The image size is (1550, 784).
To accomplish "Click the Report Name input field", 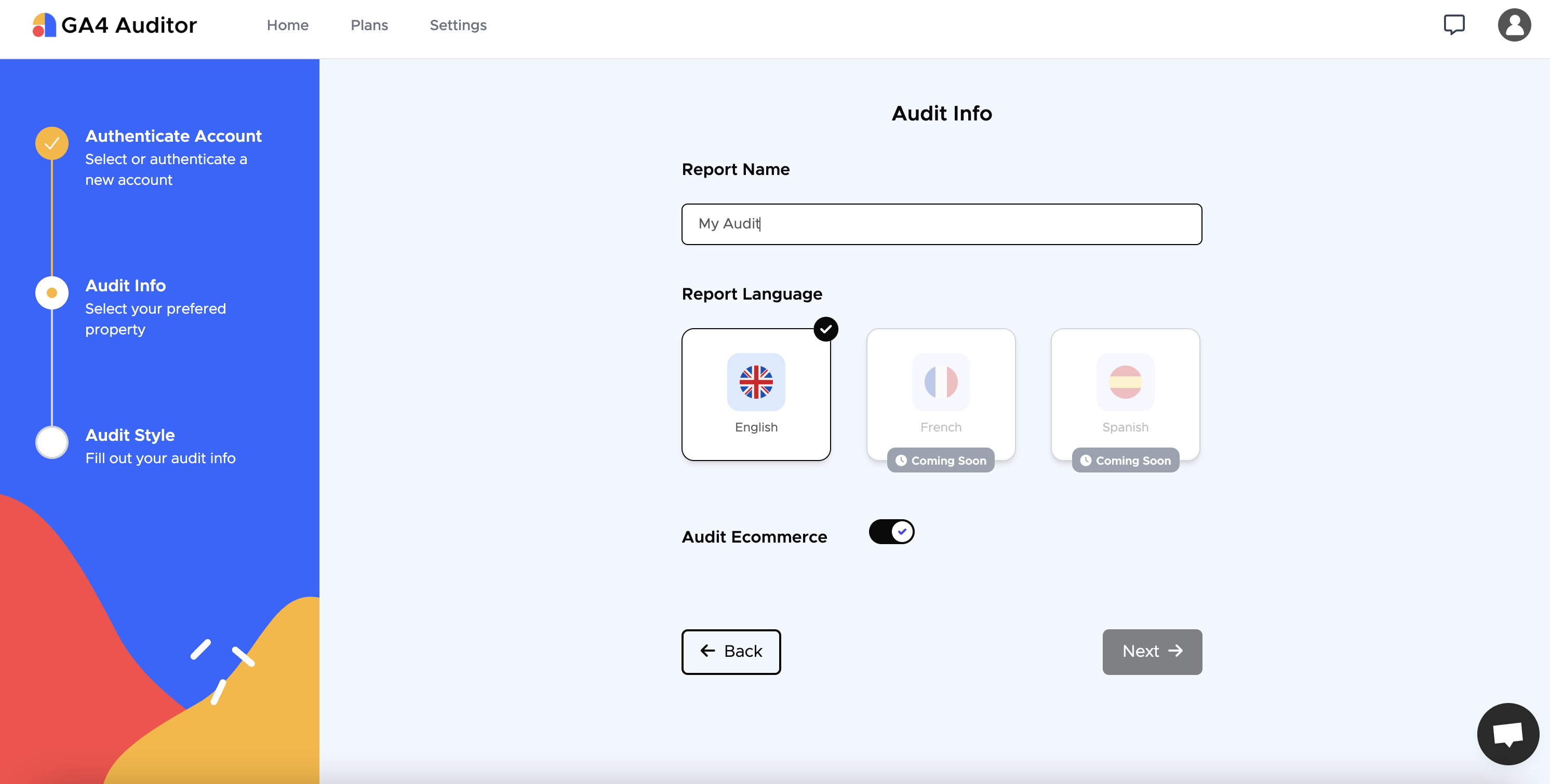I will tap(941, 224).
